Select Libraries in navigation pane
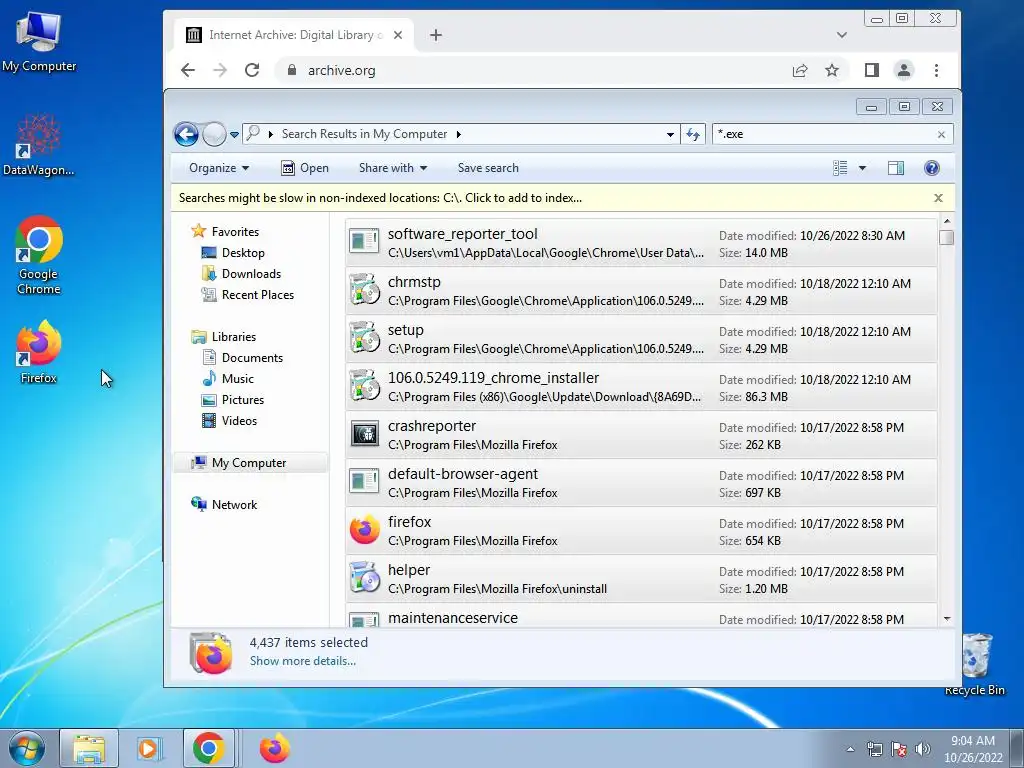 pos(223,337)
